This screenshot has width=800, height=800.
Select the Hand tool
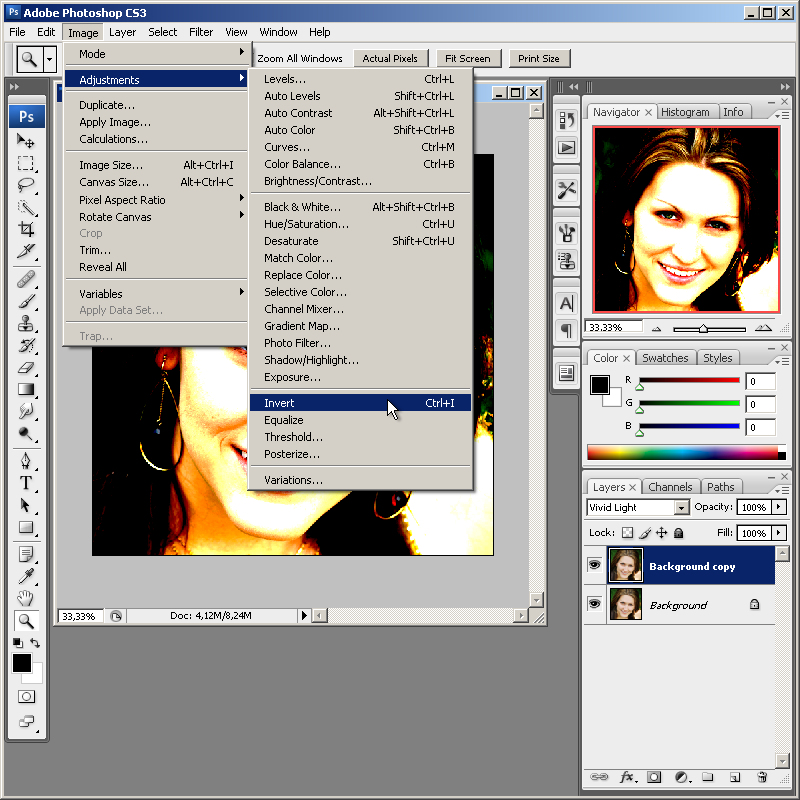point(26,598)
